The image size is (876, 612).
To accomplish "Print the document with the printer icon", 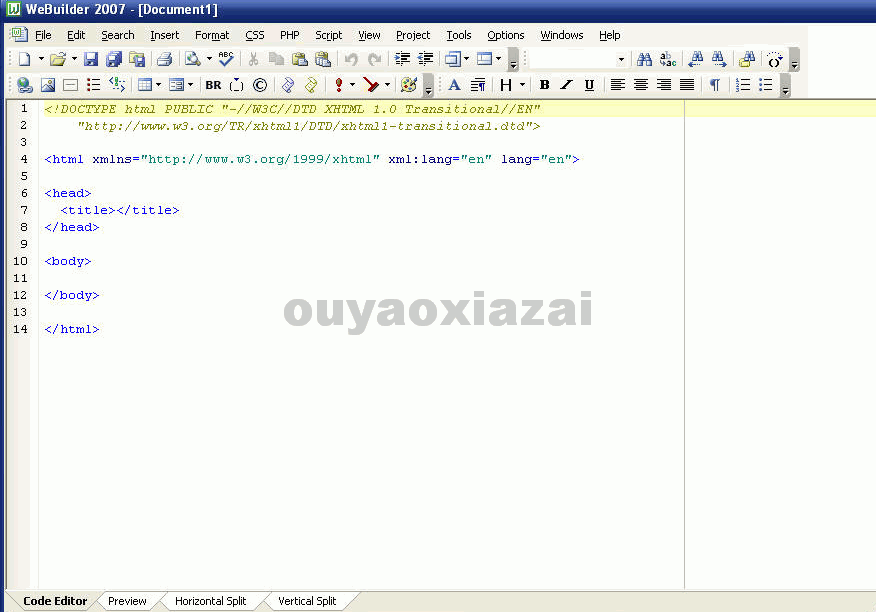I will (x=164, y=59).
